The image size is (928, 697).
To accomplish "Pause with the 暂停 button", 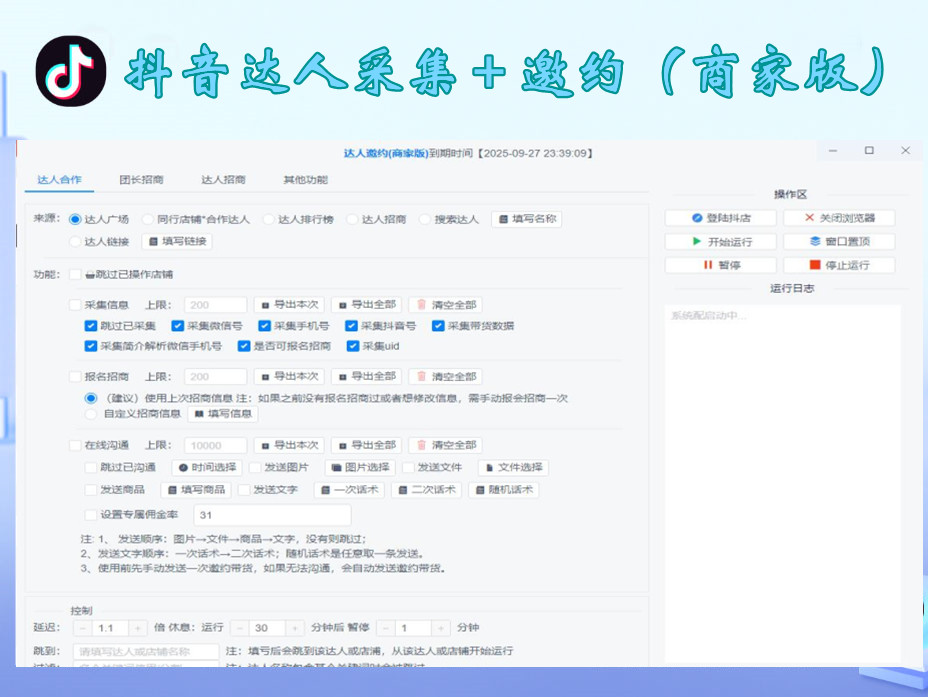I will [720, 265].
